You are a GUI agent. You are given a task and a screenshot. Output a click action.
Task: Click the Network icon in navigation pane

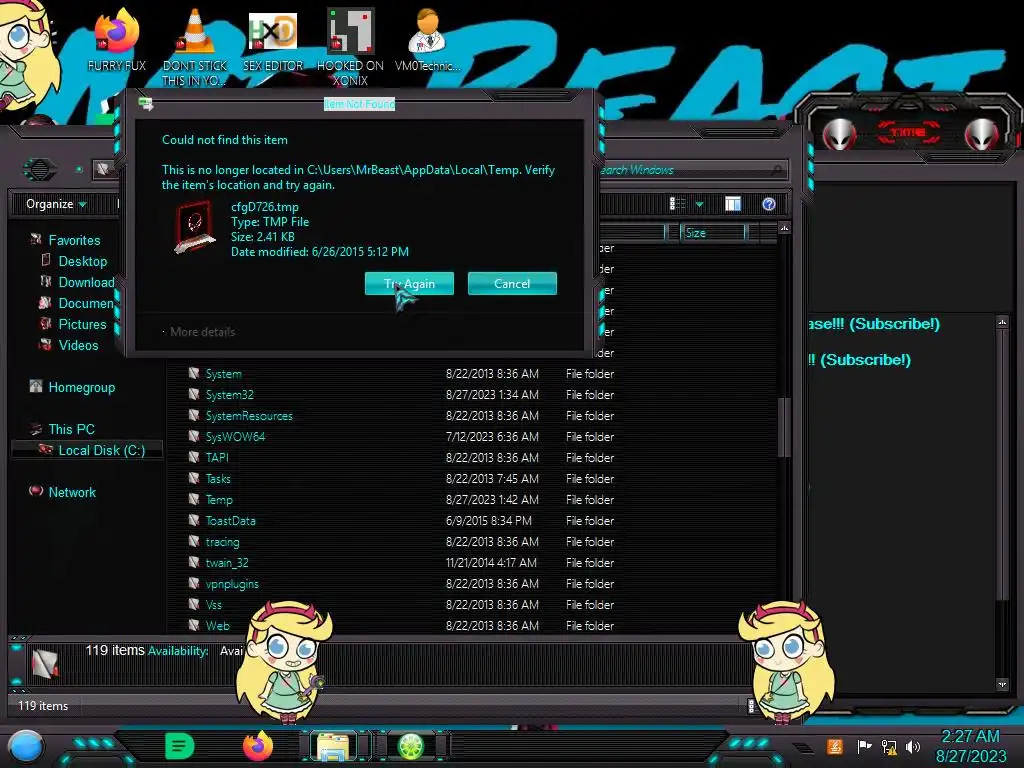click(x=36, y=491)
